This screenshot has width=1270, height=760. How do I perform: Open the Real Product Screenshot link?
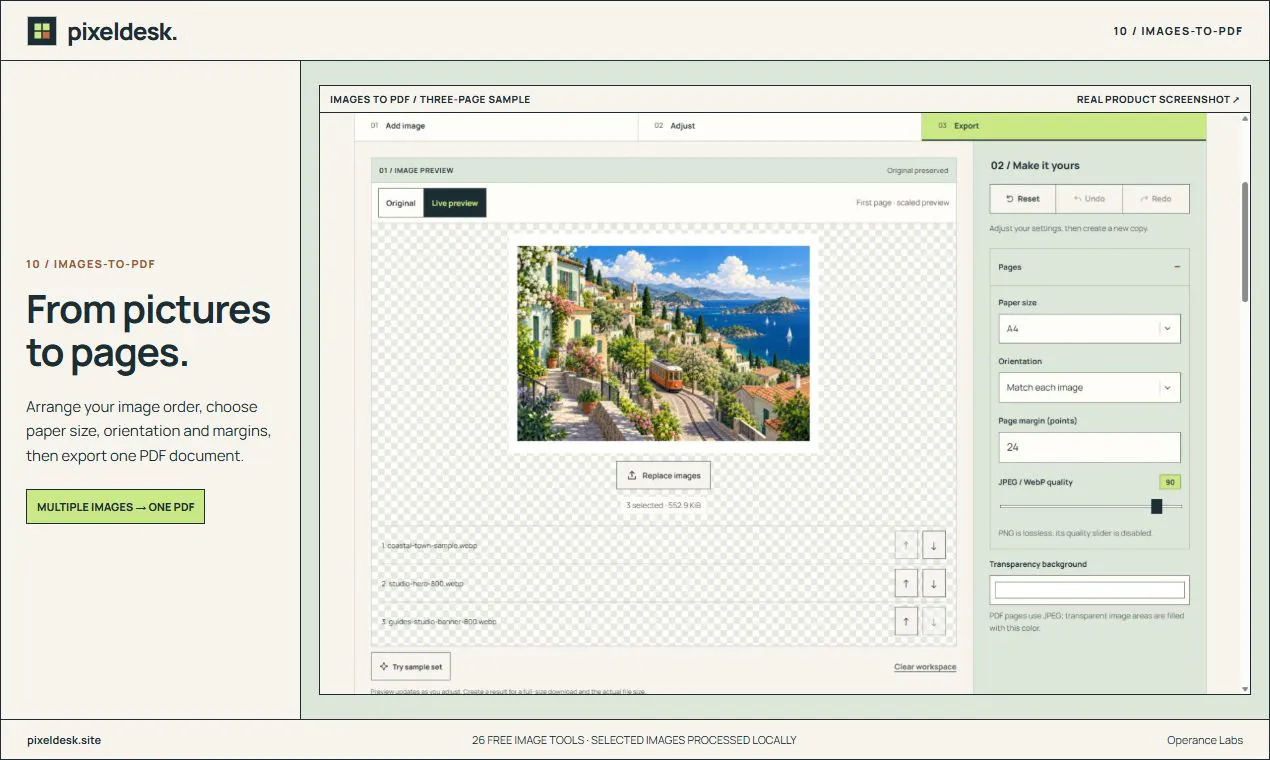[x=1158, y=99]
